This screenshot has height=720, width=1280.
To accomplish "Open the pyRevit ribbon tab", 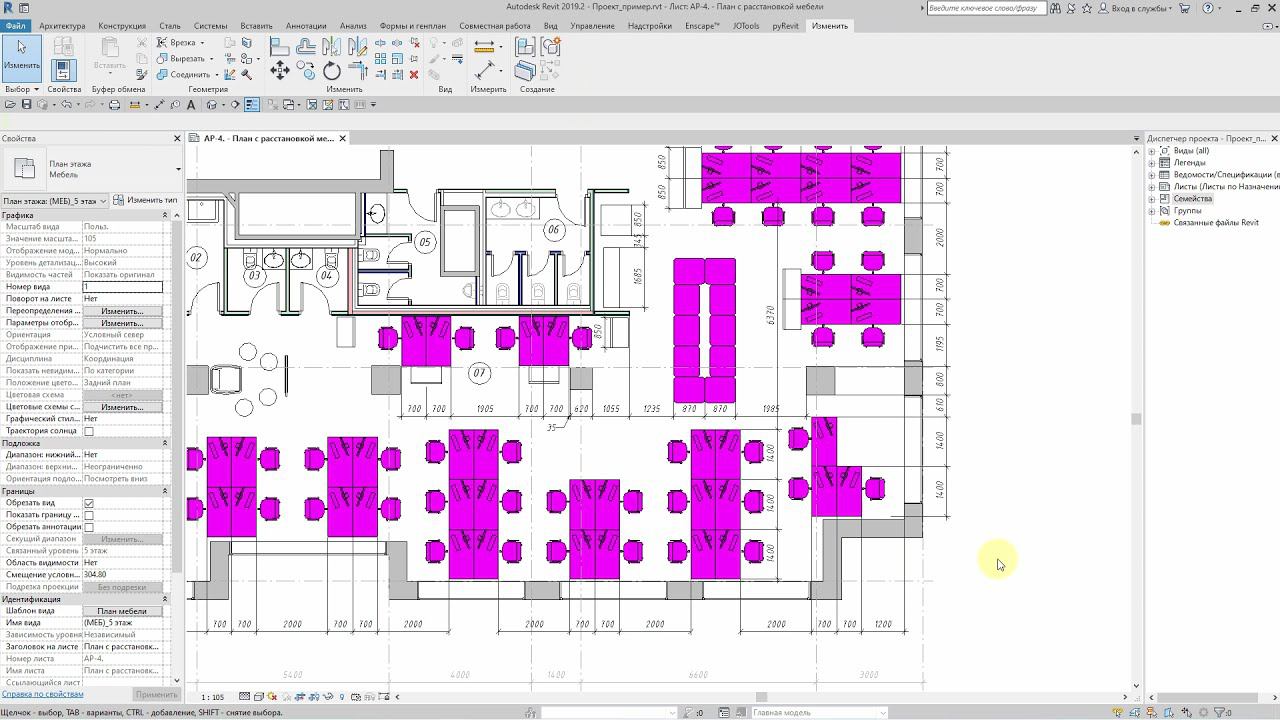I will (785, 26).
